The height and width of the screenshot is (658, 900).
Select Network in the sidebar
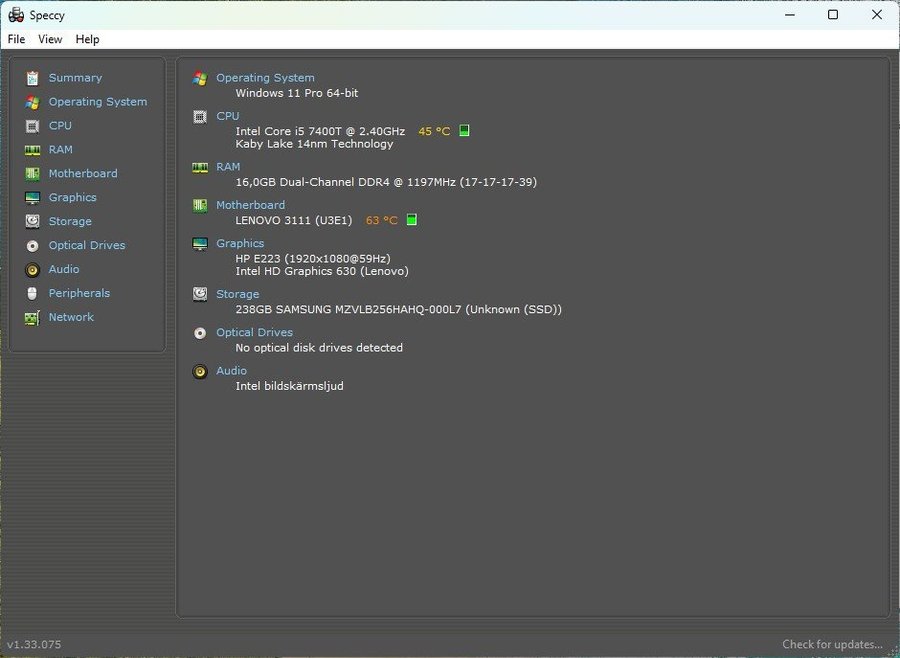click(71, 317)
